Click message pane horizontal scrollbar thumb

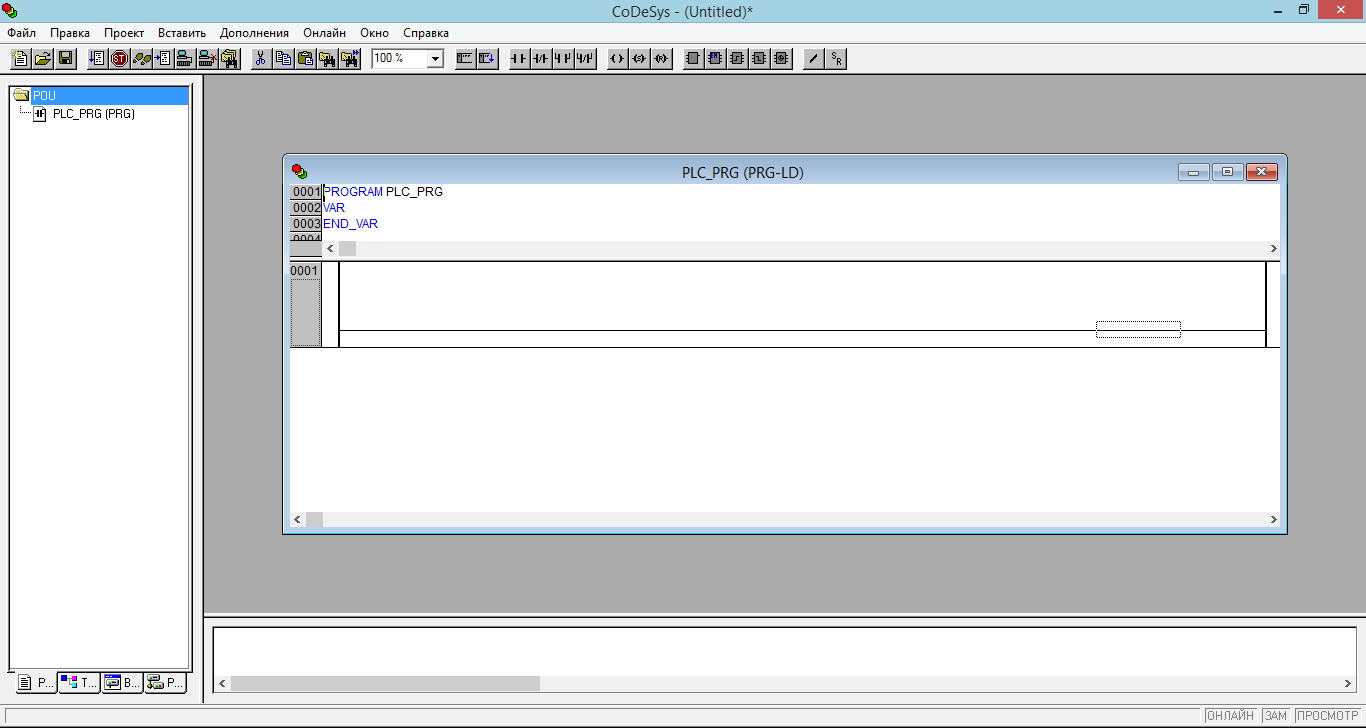385,684
